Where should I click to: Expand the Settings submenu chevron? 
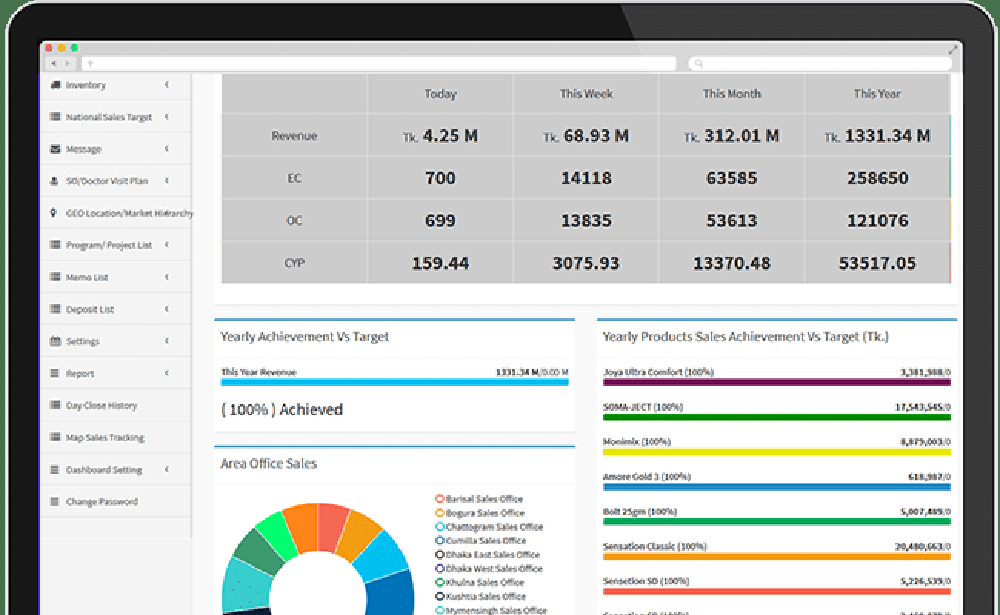[x=167, y=341]
